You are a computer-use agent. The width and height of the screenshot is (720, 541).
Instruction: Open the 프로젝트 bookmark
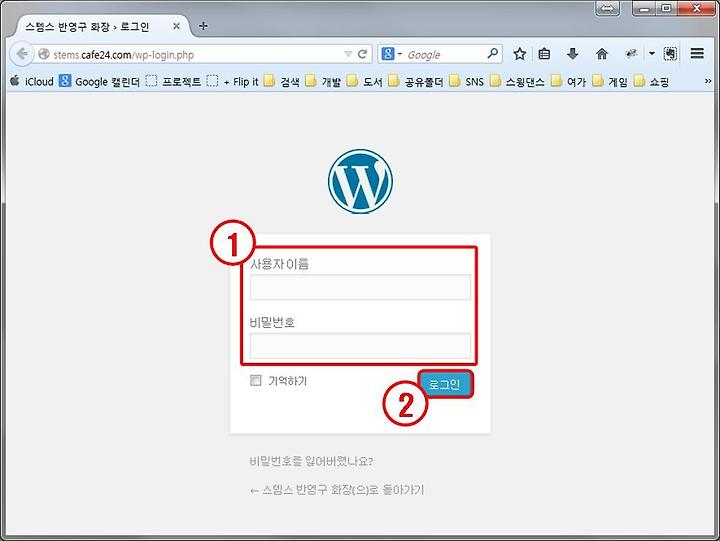pos(174,82)
